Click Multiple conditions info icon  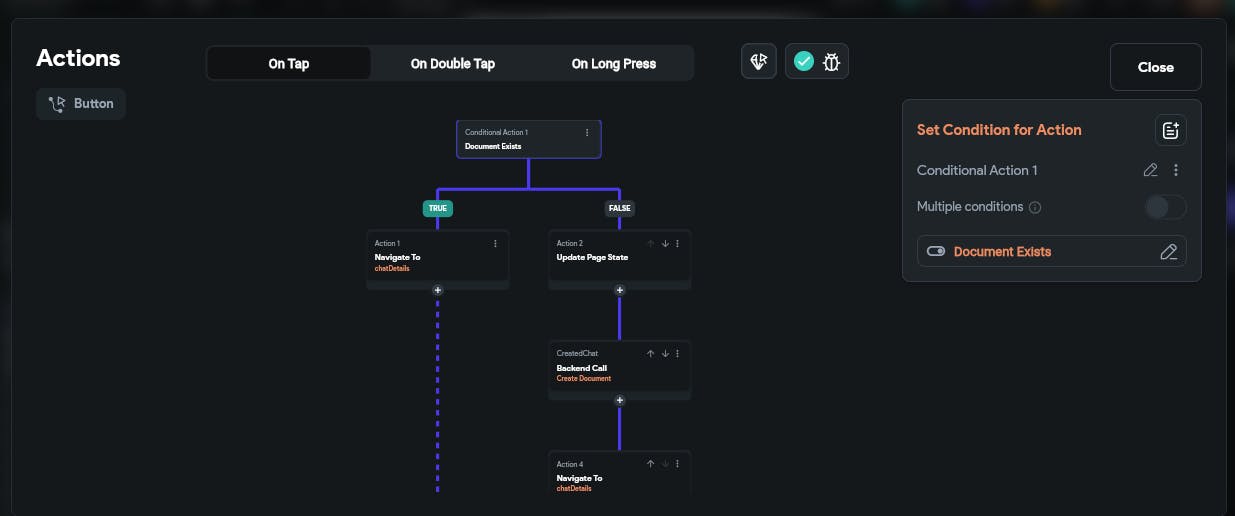point(1035,207)
